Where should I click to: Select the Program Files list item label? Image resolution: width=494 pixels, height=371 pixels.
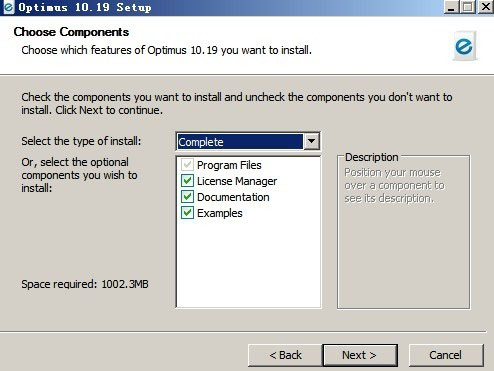tap(229, 165)
